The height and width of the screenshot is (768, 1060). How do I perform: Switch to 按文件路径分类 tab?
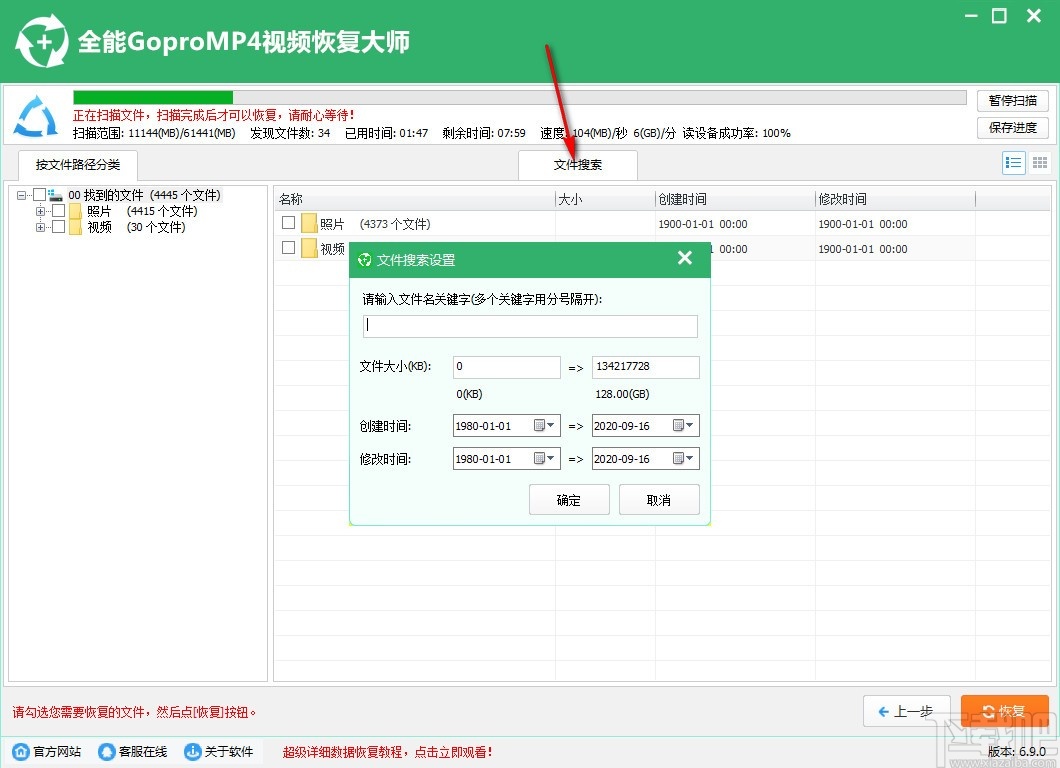click(x=78, y=165)
